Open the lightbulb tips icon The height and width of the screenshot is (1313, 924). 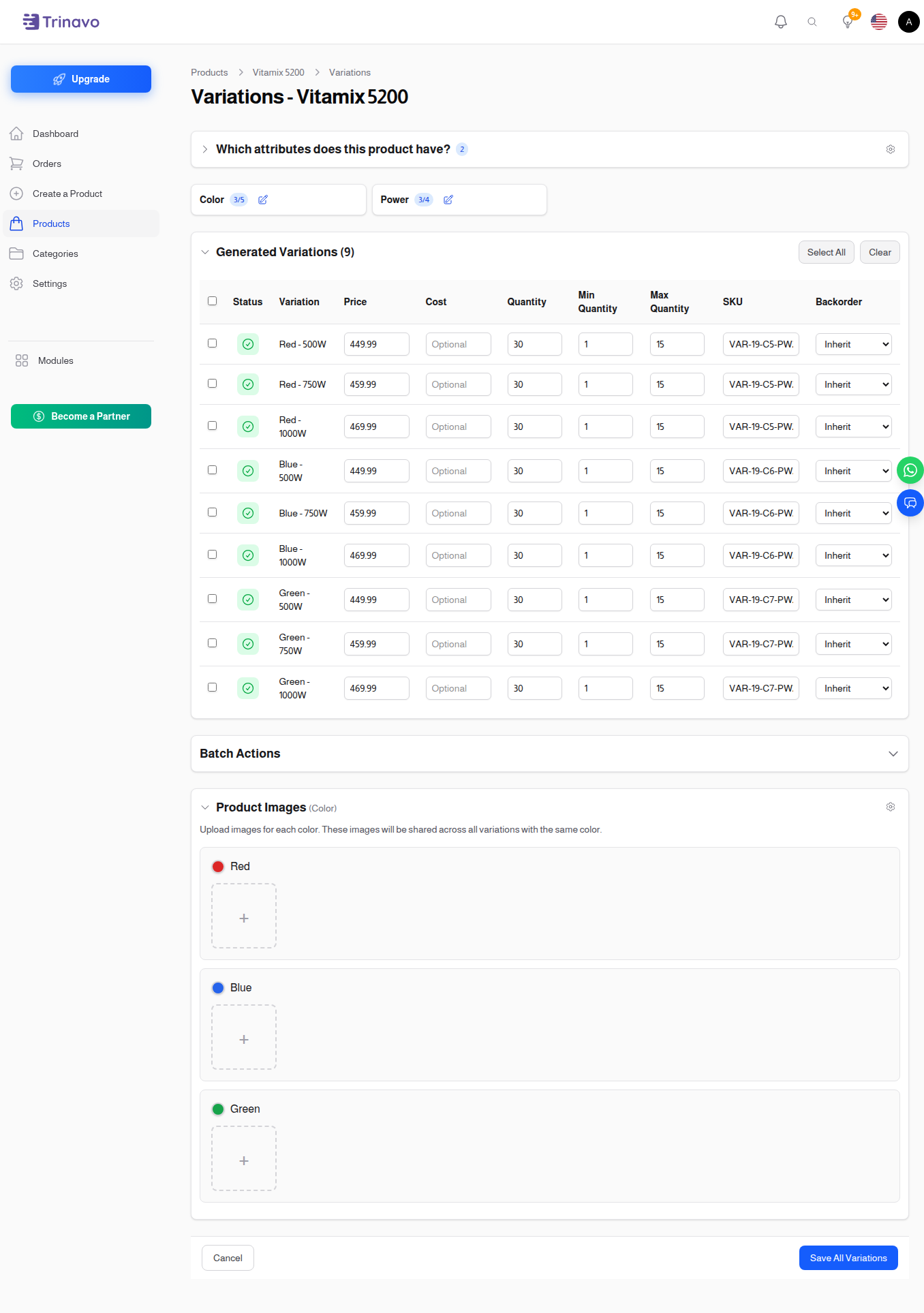[x=848, y=22]
